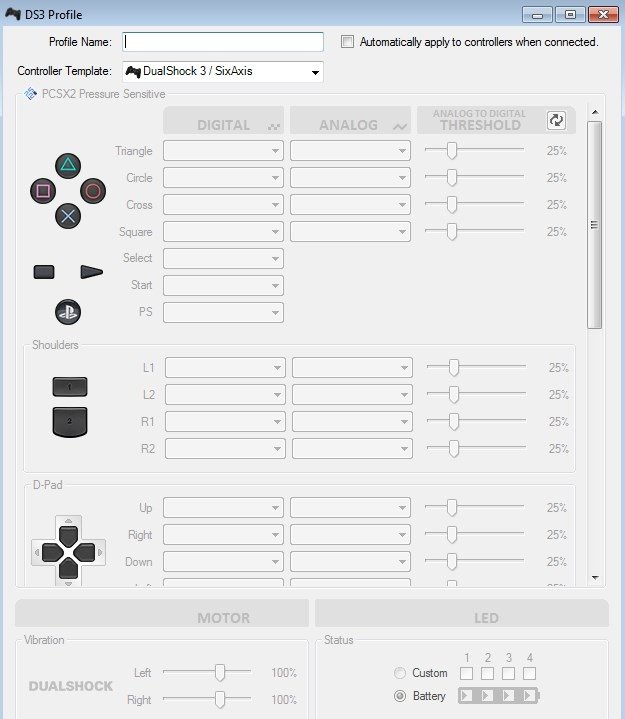Click the shoulder button 1 icon

coord(70,387)
